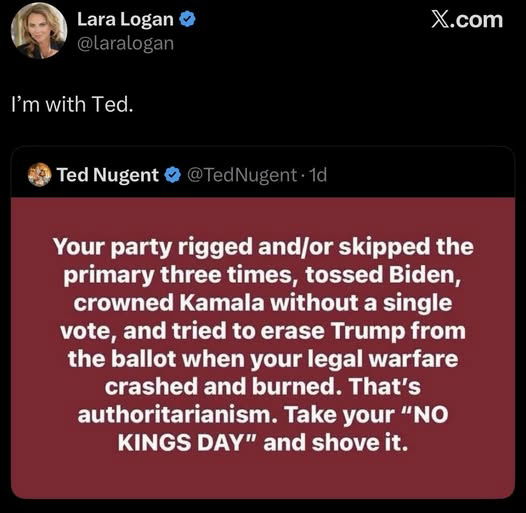Click "erase Trump from" text line

(x=363, y=331)
